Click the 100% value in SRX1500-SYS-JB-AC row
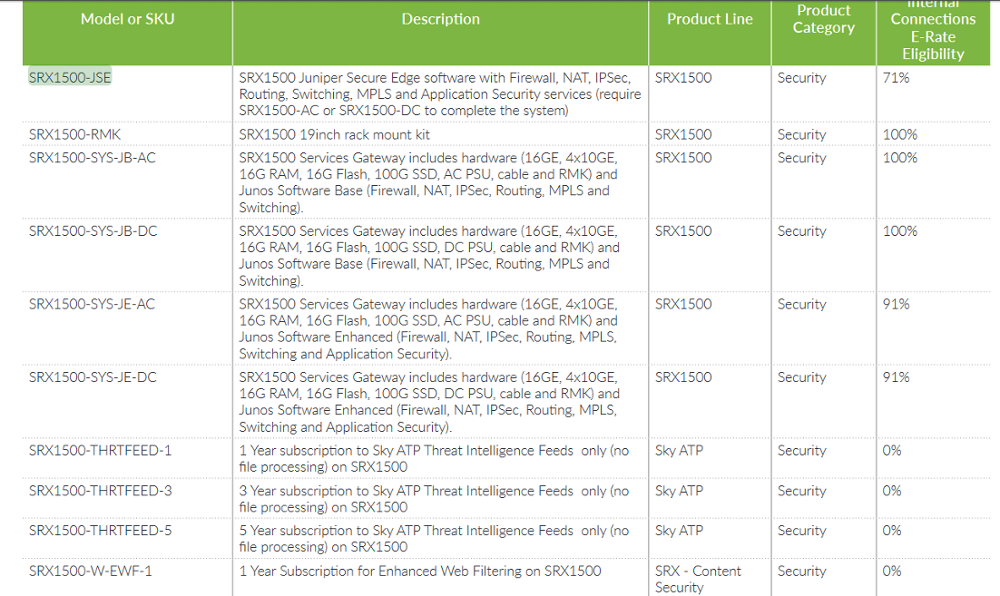 900,157
